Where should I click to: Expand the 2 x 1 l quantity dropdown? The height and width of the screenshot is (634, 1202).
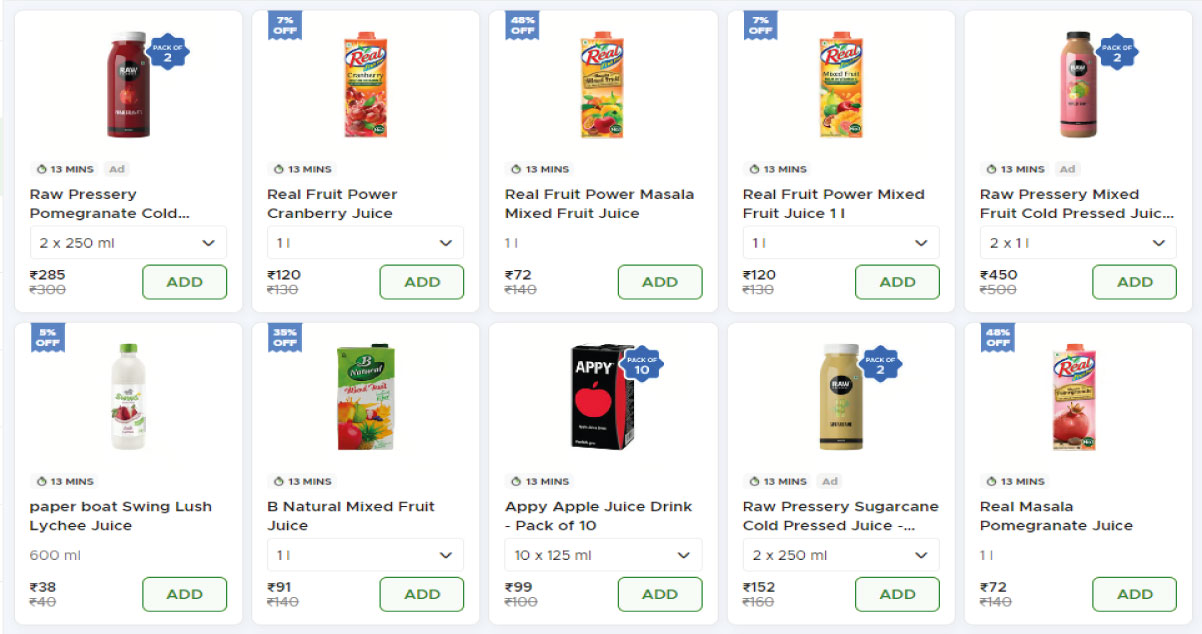pos(1078,243)
